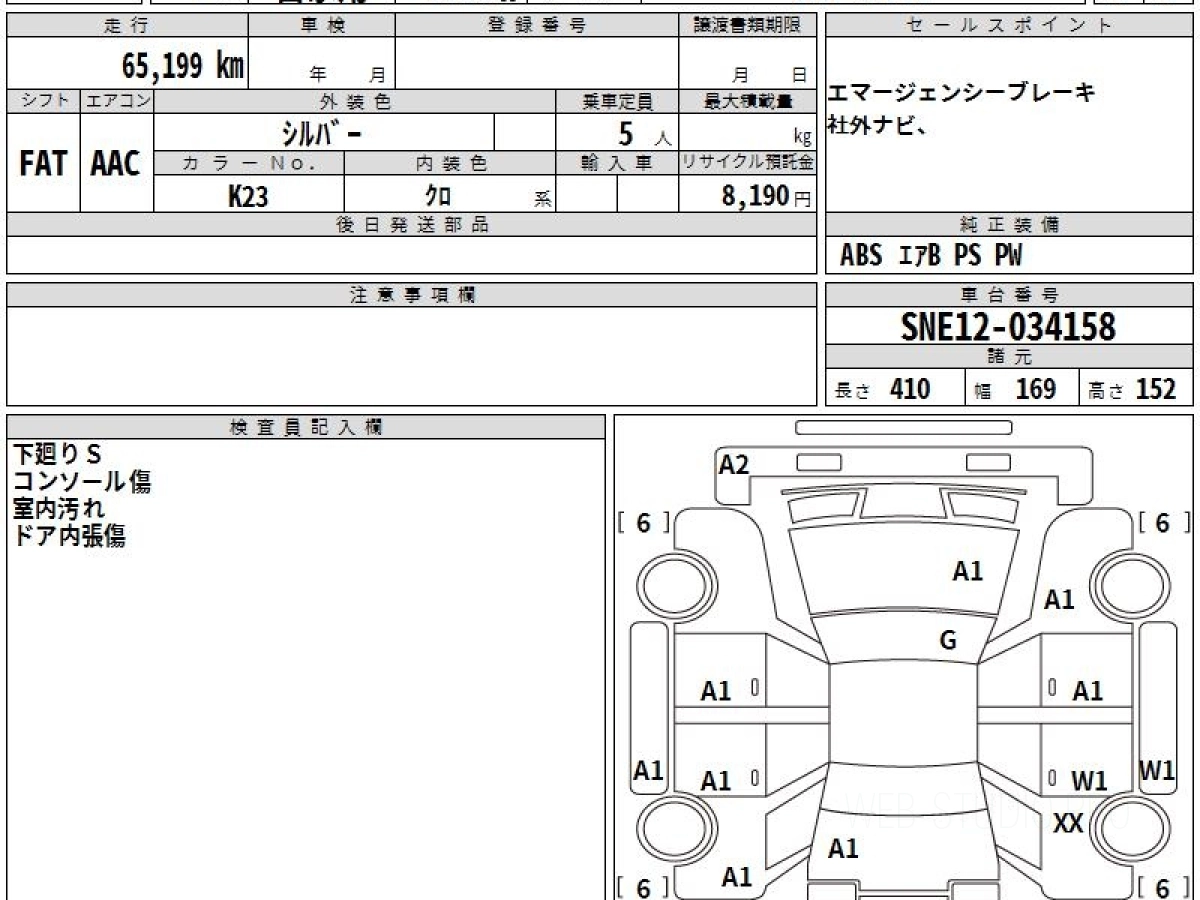Viewport: 1200px width, 900px height.
Task: Select the inspector note ドア内張傷
Action: 69,535
